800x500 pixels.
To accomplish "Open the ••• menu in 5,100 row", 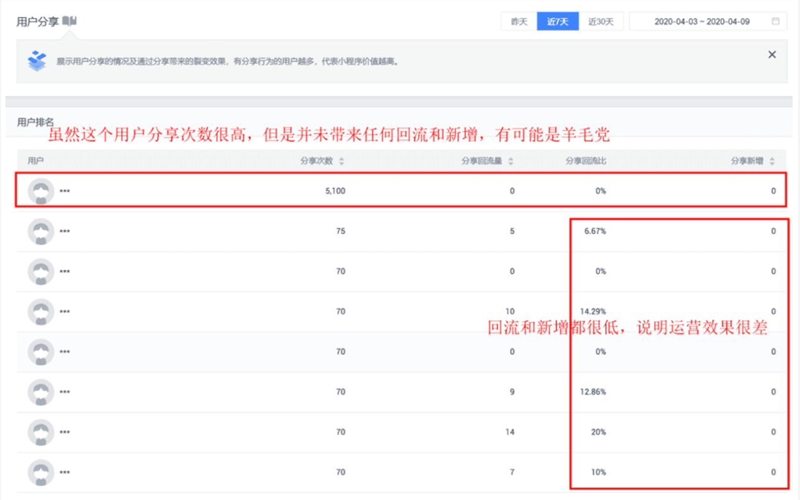I will pos(65,191).
